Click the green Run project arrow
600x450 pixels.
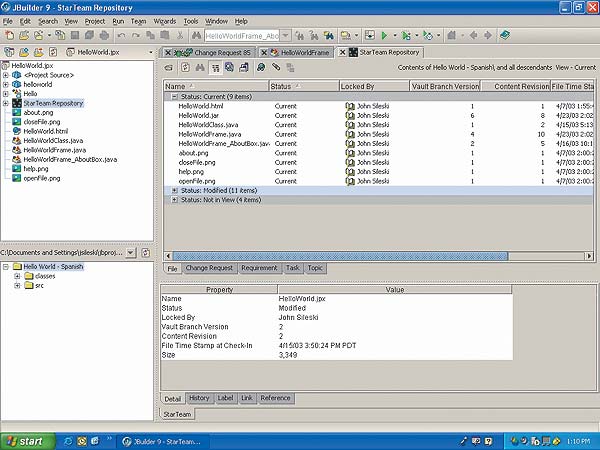point(384,36)
